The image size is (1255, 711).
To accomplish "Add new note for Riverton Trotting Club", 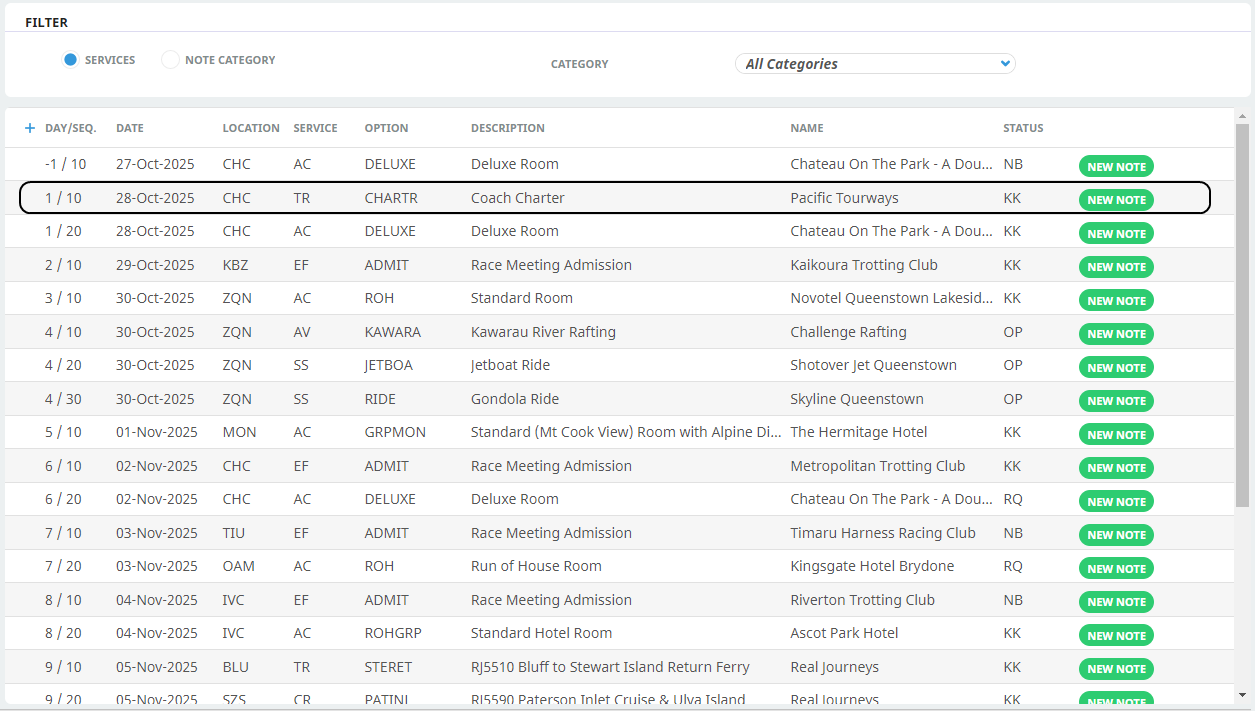I will 1116,602.
